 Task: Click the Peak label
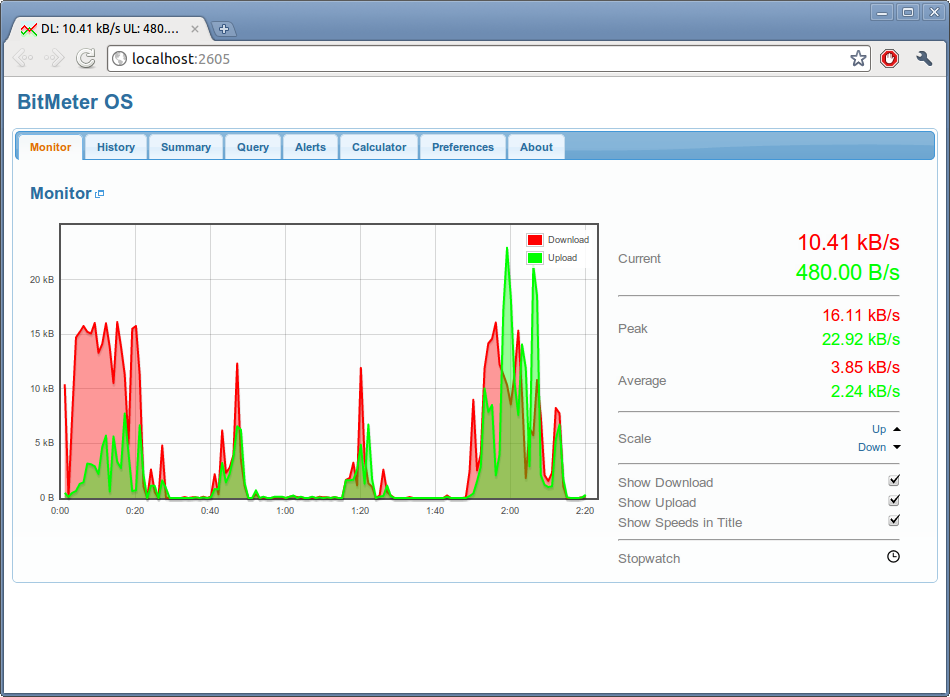633,328
